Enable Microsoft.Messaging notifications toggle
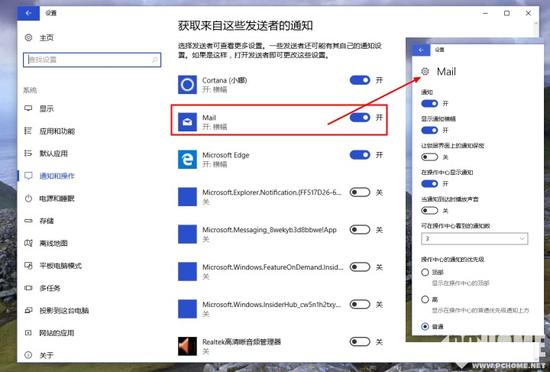550x372 pixels. point(360,230)
